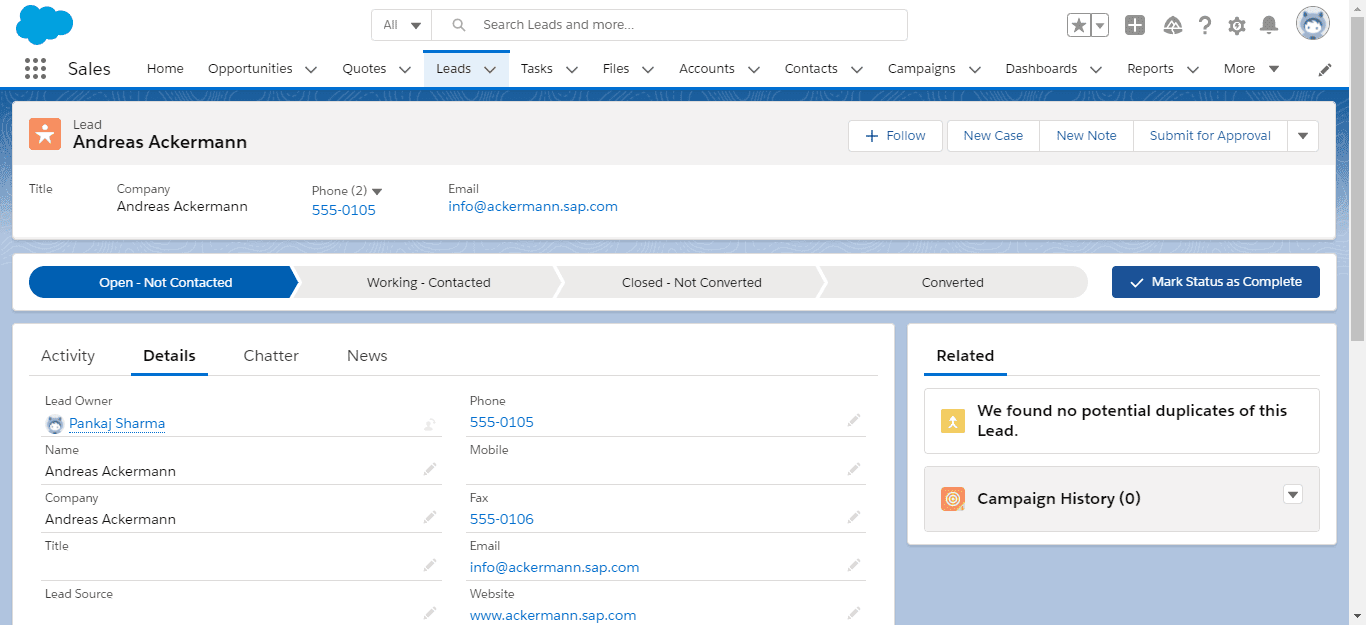The width and height of the screenshot is (1366, 625).
Task: Open your profile avatar icon
Action: pyautogui.click(x=1311, y=23)
